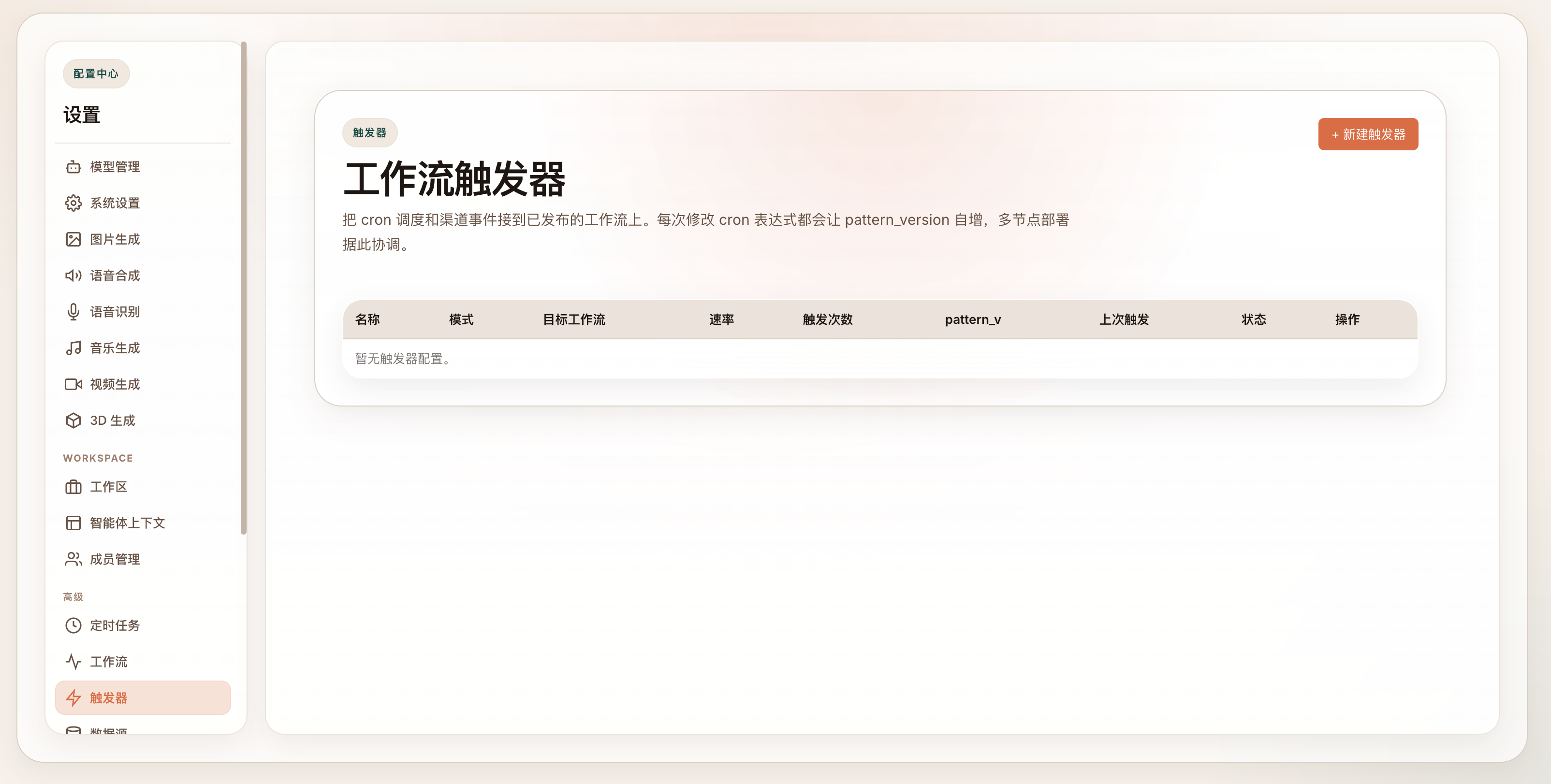1551x784 pixels.
Task: Click the 成员管理 users icon
Action: (x=73, y=559)
